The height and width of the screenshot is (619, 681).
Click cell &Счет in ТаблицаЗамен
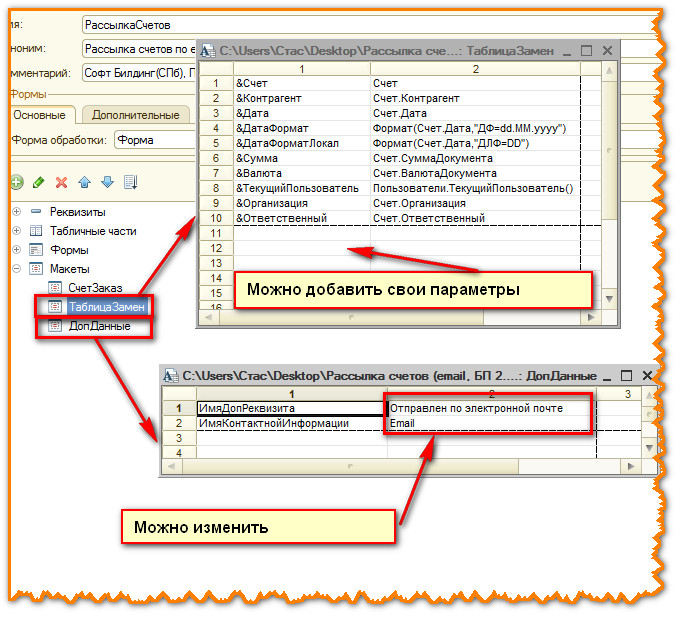304,84
